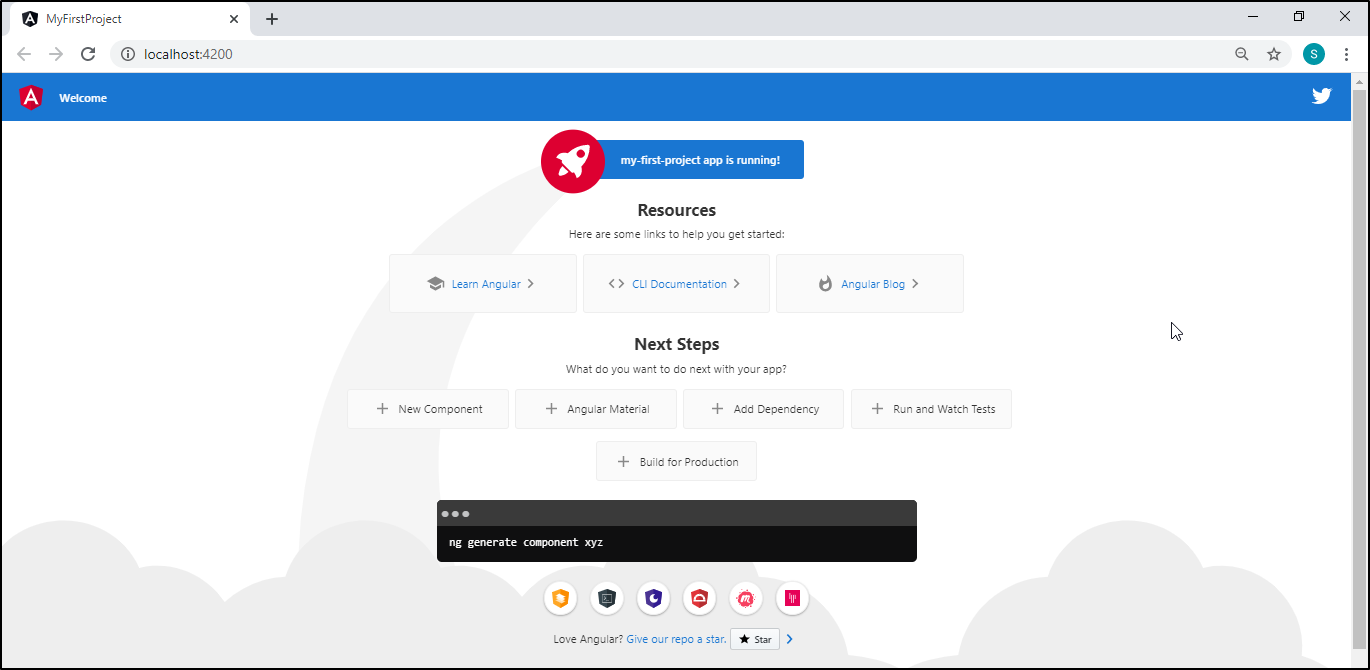The width and height of the screenshot is (1370, 670).
Task: Click the Angular Blog flame icon
Action: point(825,284)
